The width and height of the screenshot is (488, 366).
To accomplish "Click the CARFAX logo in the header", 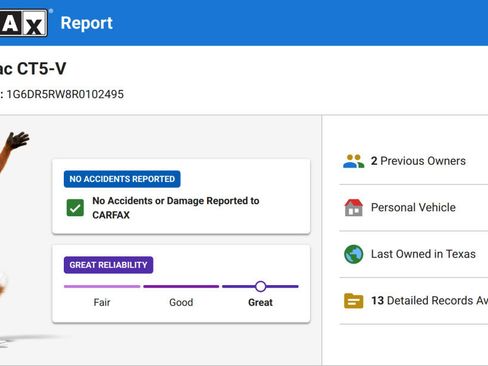I will click(x=23, y=23).
